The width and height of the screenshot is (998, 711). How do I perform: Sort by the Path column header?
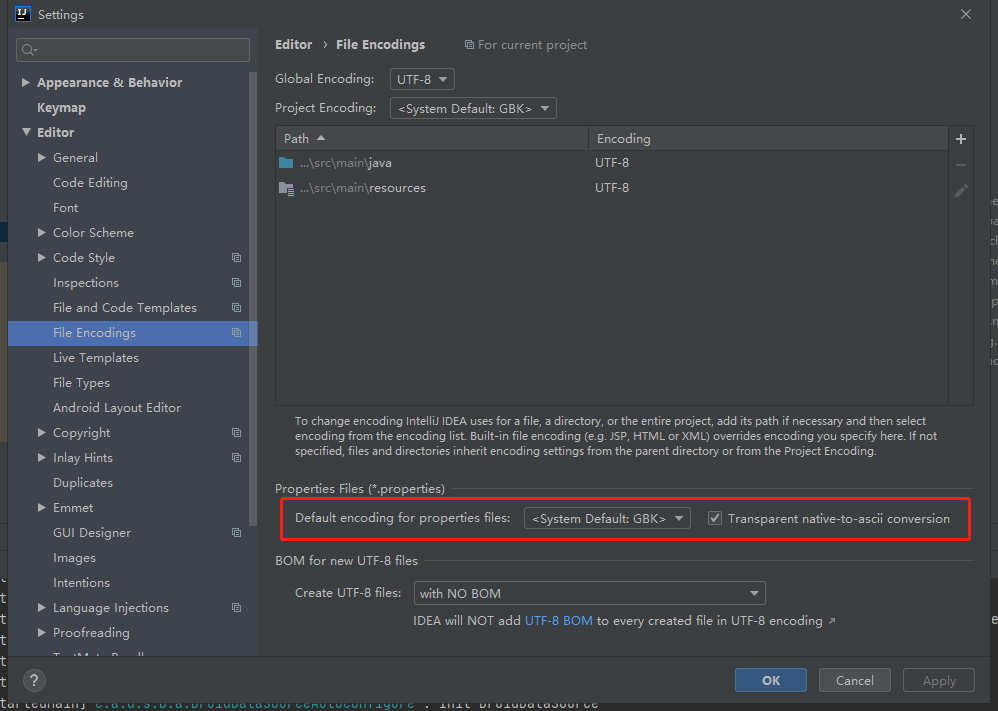click(432, 139)
